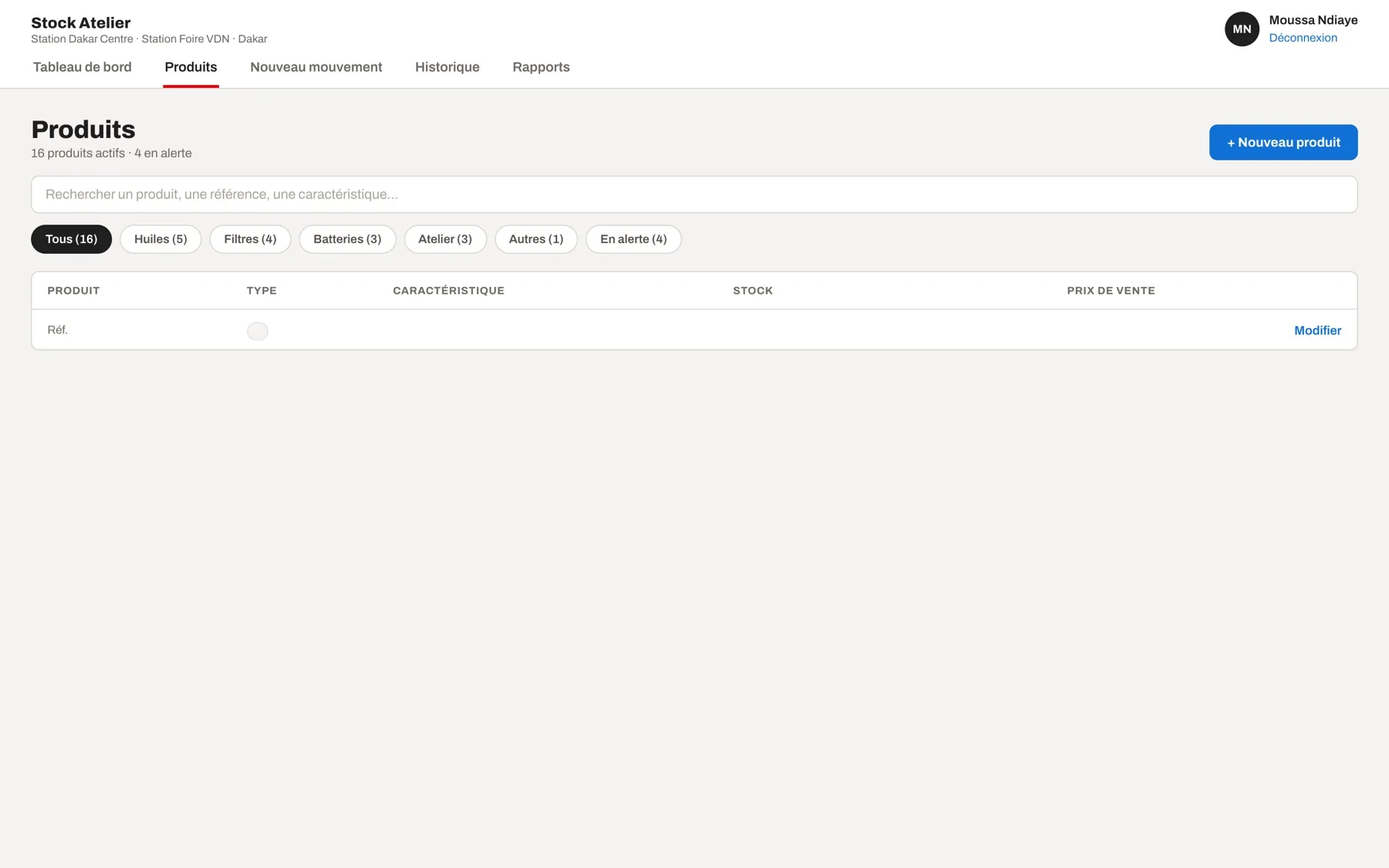Filter by Huiles (5)
The image size is (1389, 868).
pos(161,239)
